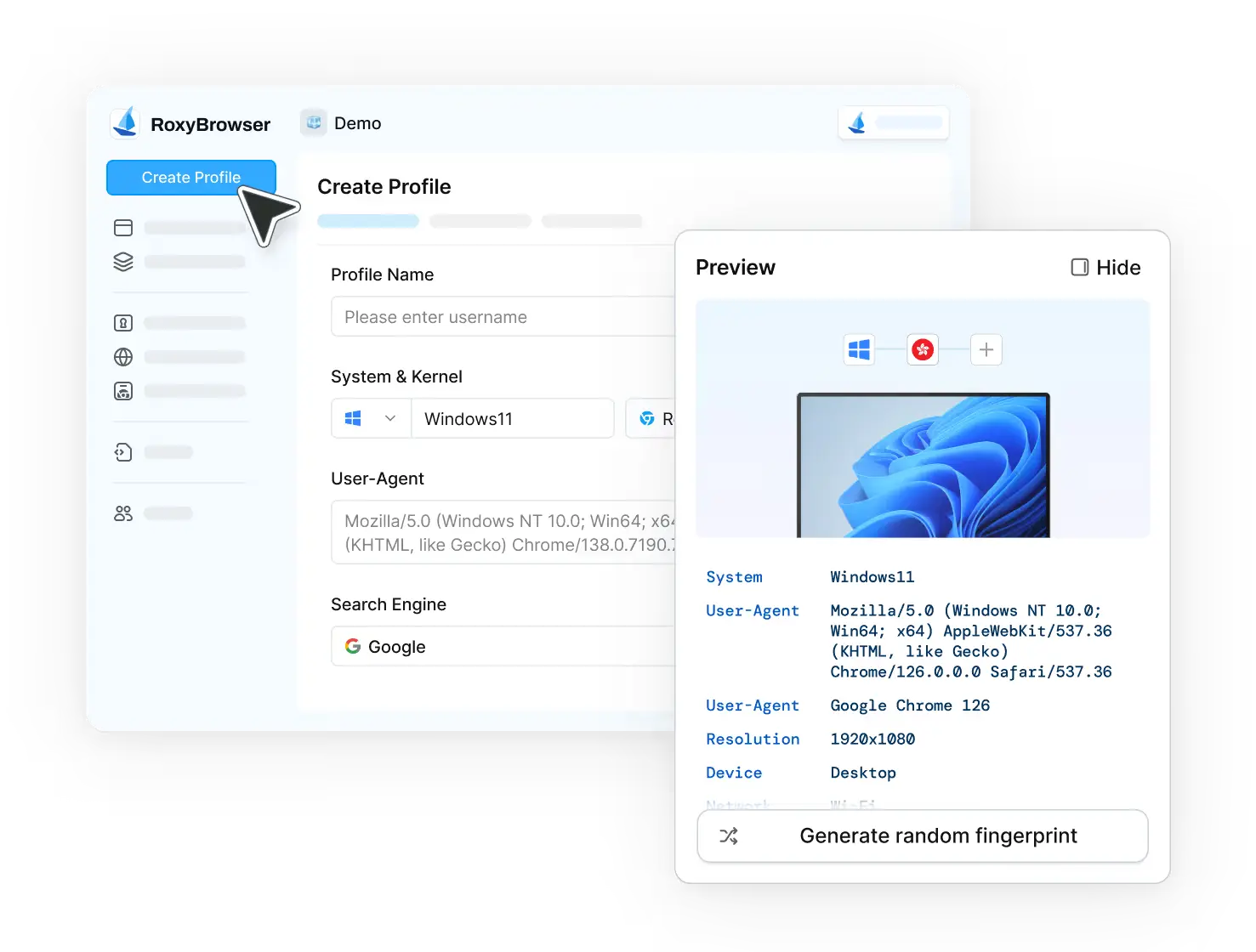Select the browser window icon in the sidebar
Image resolution: width=1256 pixels, height=952 pixels.
point(123,227)
